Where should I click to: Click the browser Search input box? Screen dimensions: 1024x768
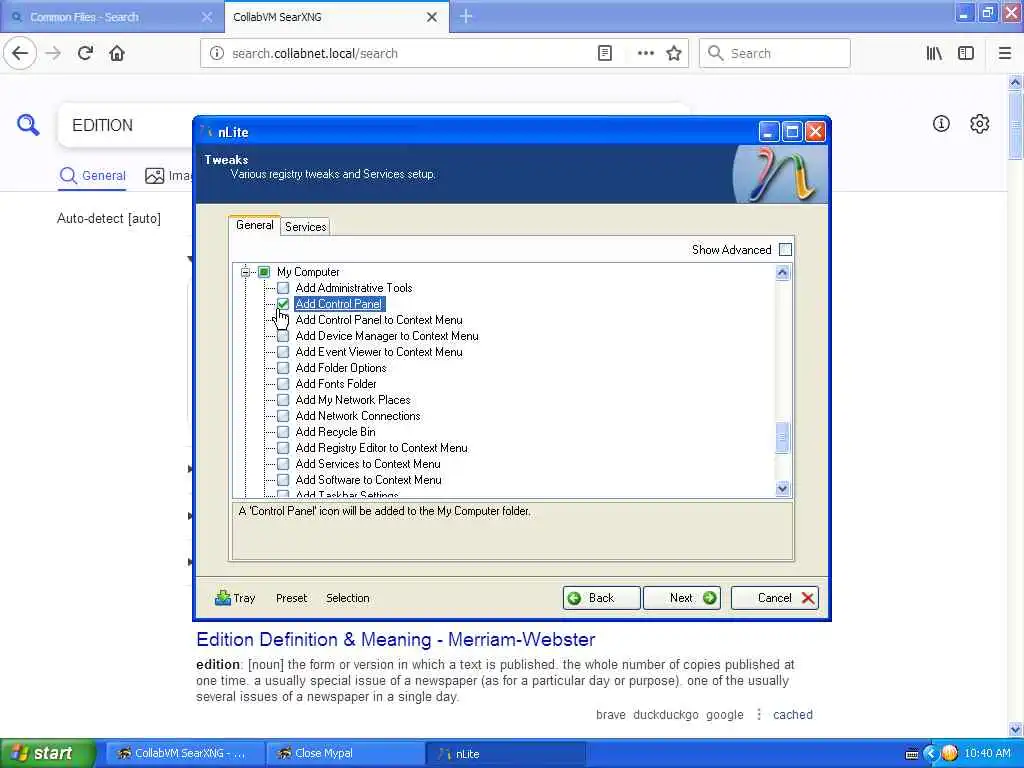pos(775,53)
